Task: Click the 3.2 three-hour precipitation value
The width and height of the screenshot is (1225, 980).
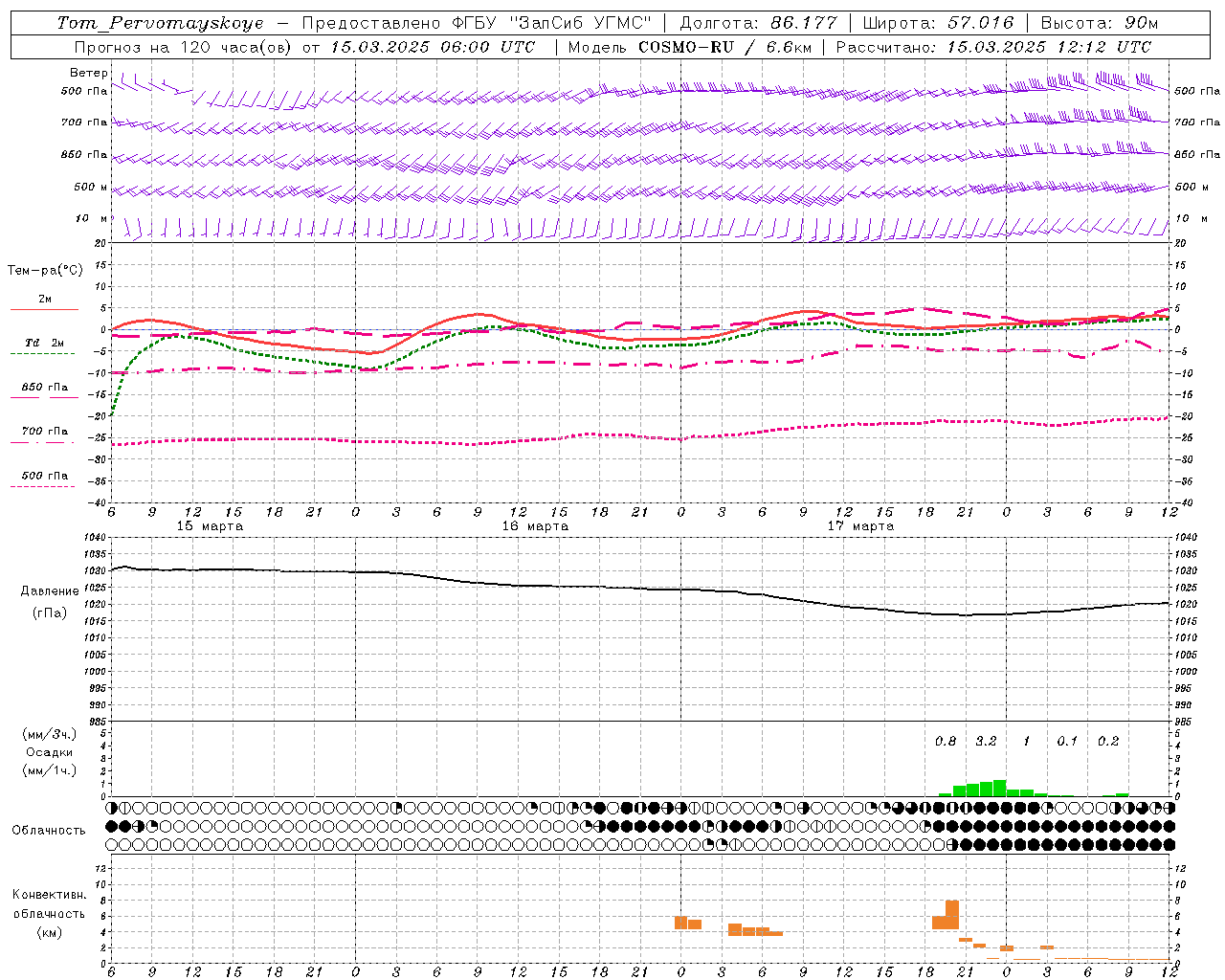Action: point(986,742)
